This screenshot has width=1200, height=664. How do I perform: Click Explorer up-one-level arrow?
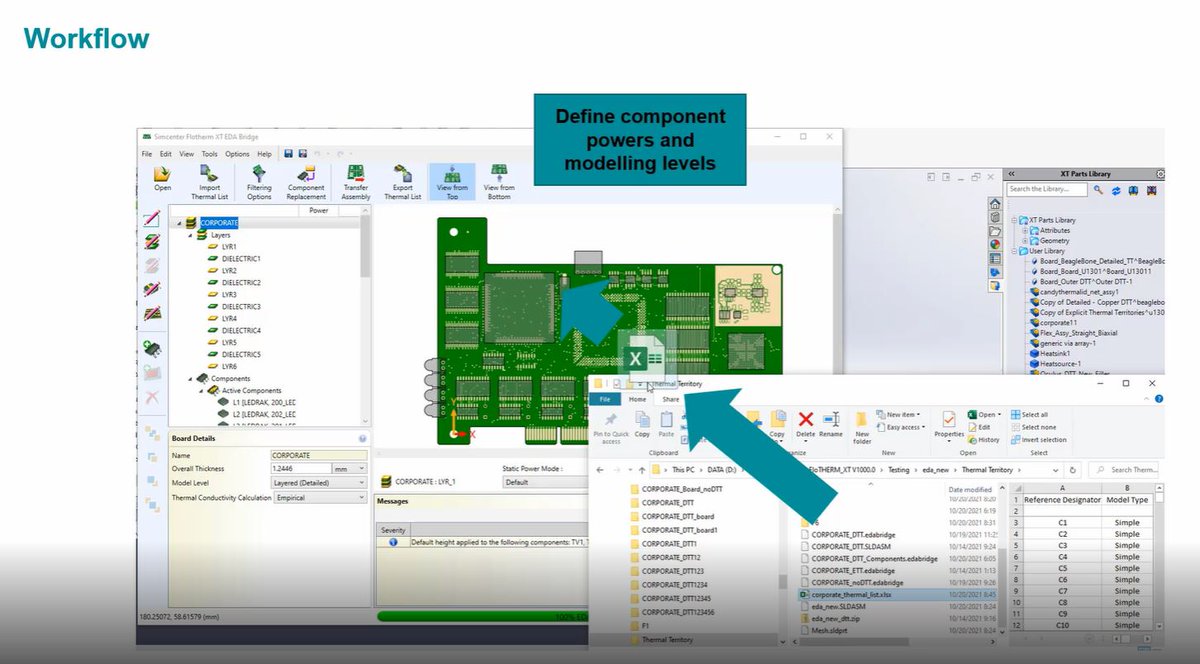(642, 469)
